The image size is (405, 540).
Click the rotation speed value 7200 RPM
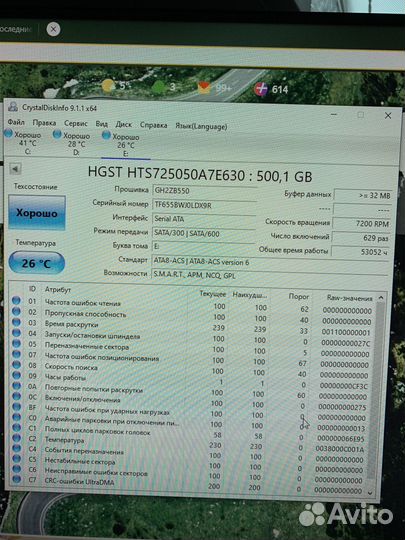tap(362, 224)
